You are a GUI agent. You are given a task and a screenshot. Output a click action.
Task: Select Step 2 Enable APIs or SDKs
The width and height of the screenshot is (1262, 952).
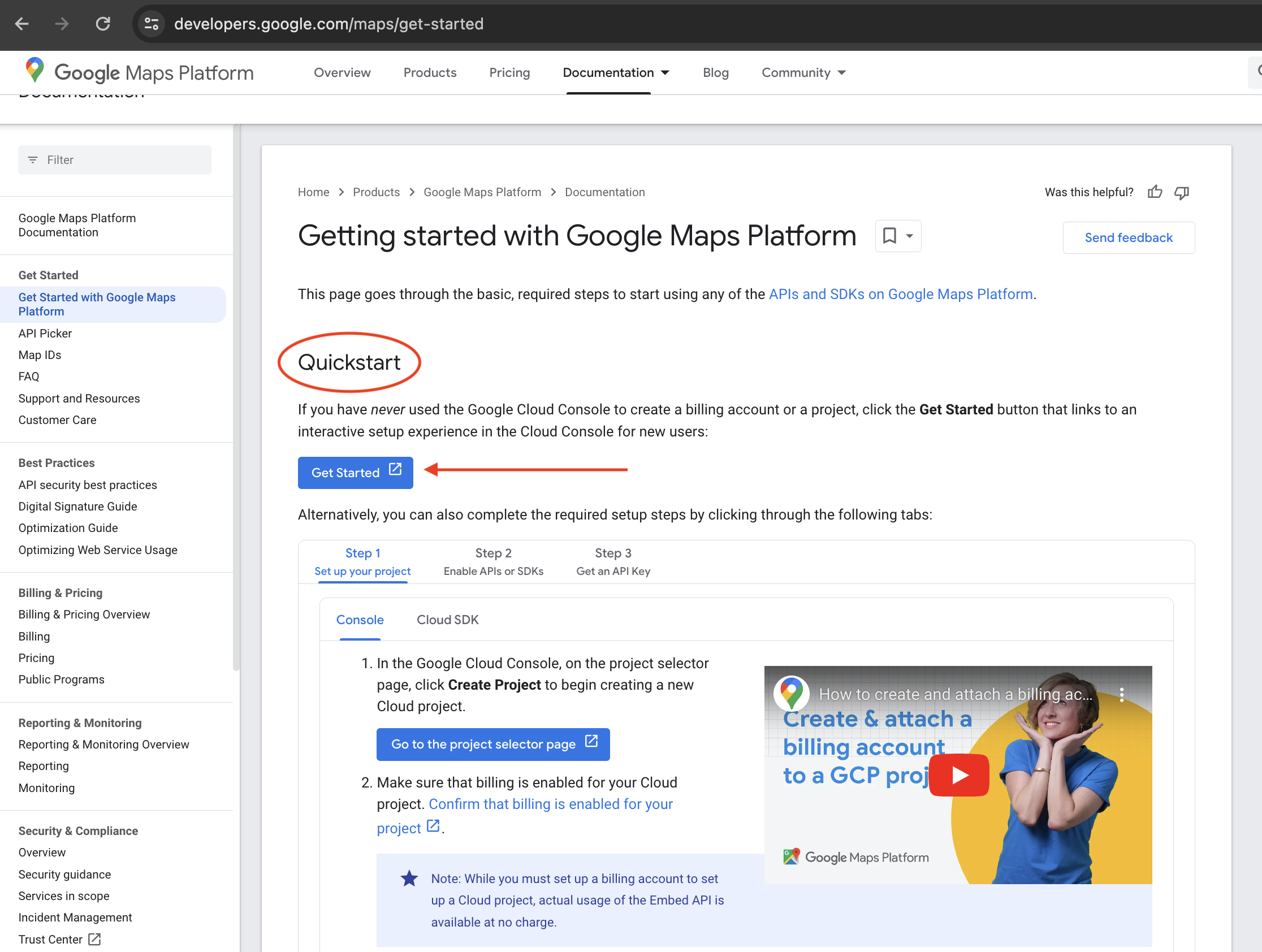pyautogui.click(x=493, y=561)
